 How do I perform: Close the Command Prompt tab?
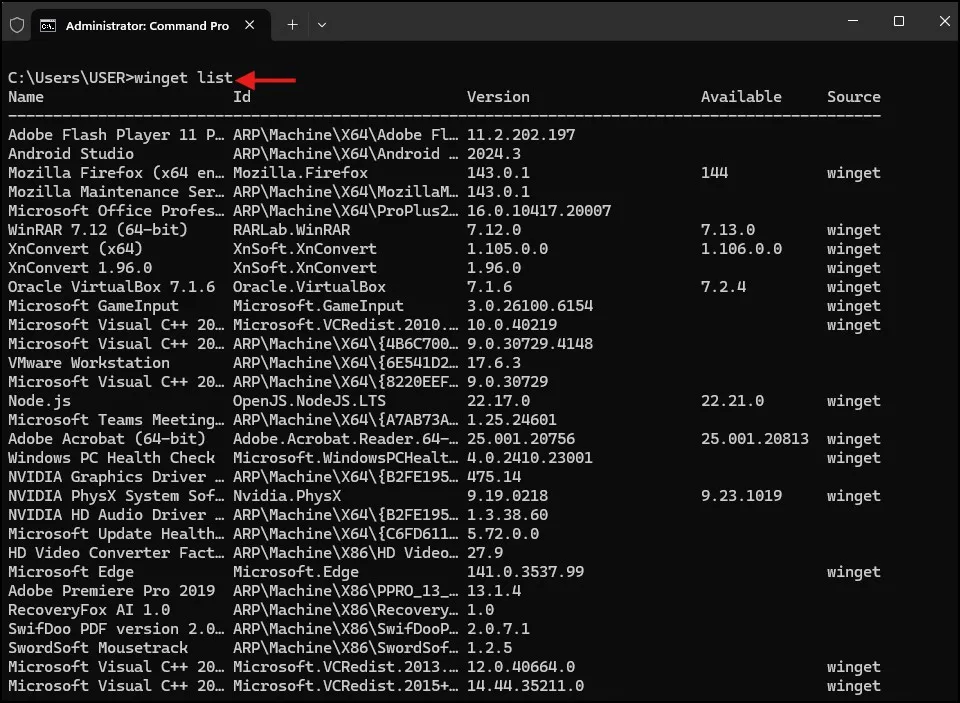point(250,25)
